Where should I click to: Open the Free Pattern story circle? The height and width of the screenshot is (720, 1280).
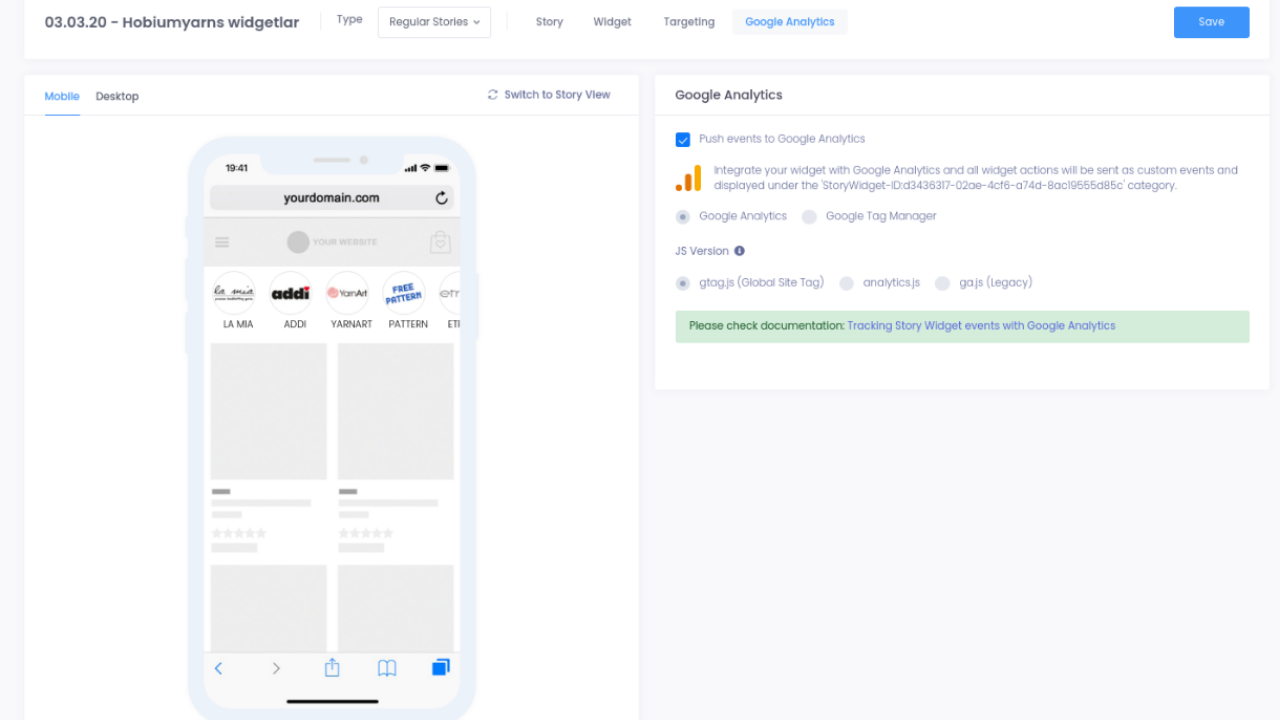404,293
